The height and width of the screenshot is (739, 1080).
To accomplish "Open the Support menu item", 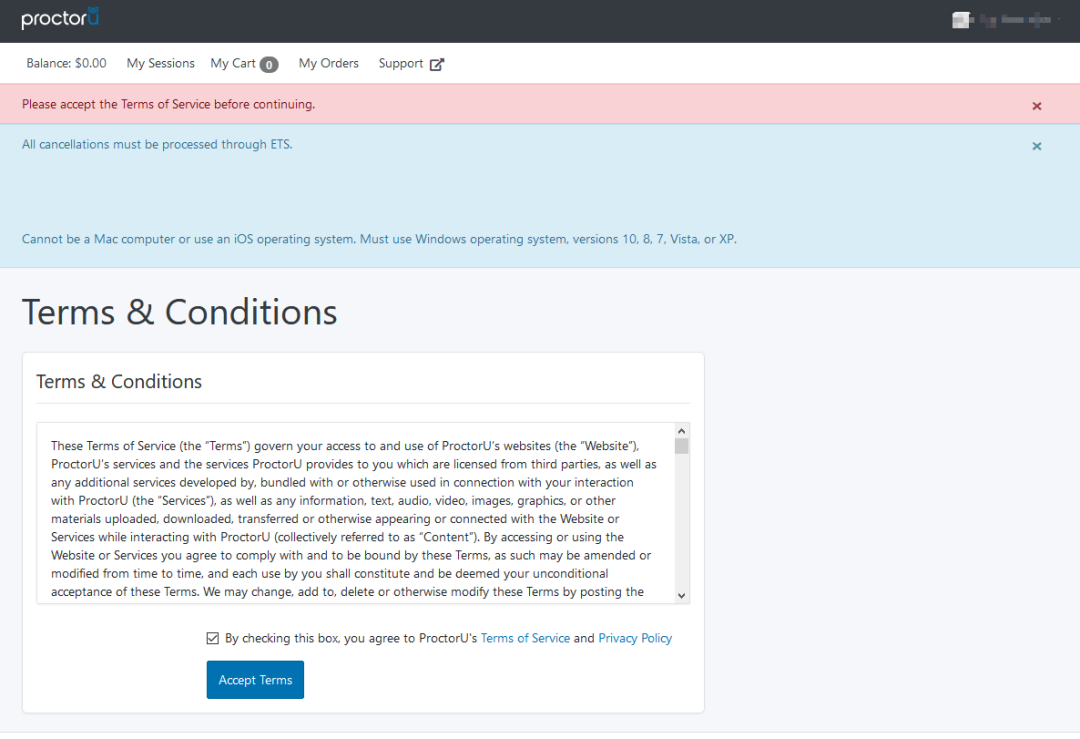I will coord(401,63).
